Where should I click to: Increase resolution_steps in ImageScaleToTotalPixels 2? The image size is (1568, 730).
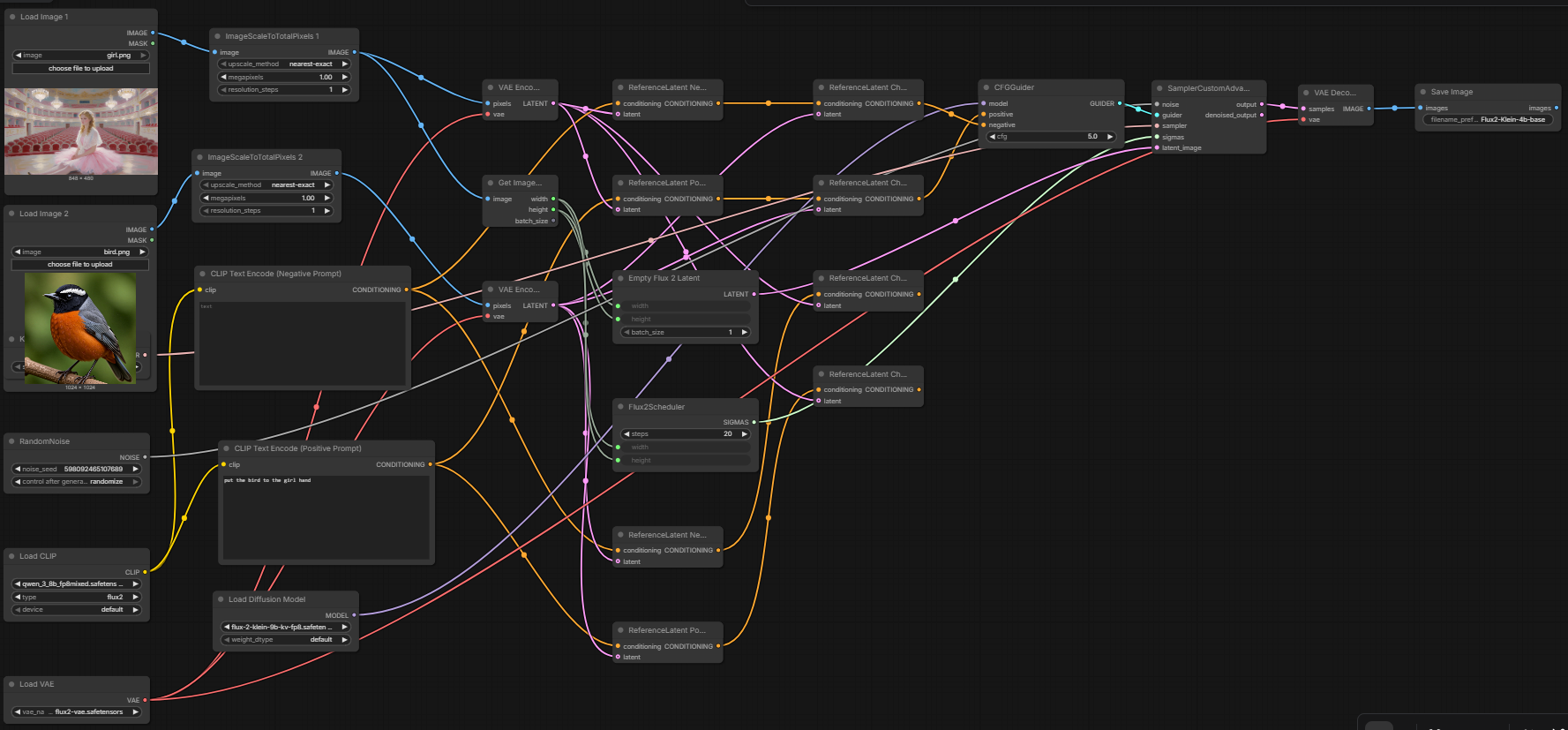326,211
